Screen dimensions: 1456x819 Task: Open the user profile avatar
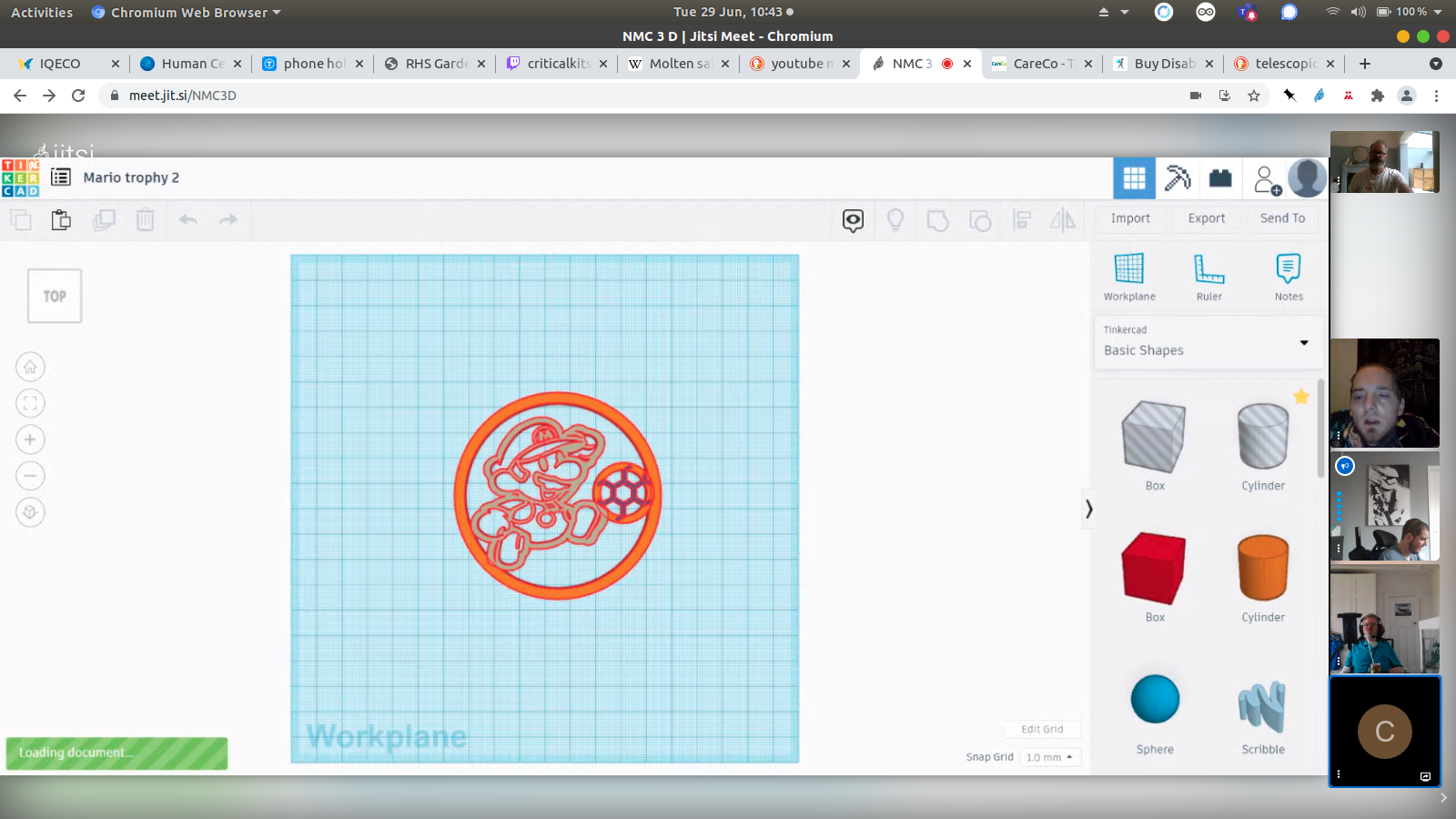pyautogui.click(x=1308, y=178)
